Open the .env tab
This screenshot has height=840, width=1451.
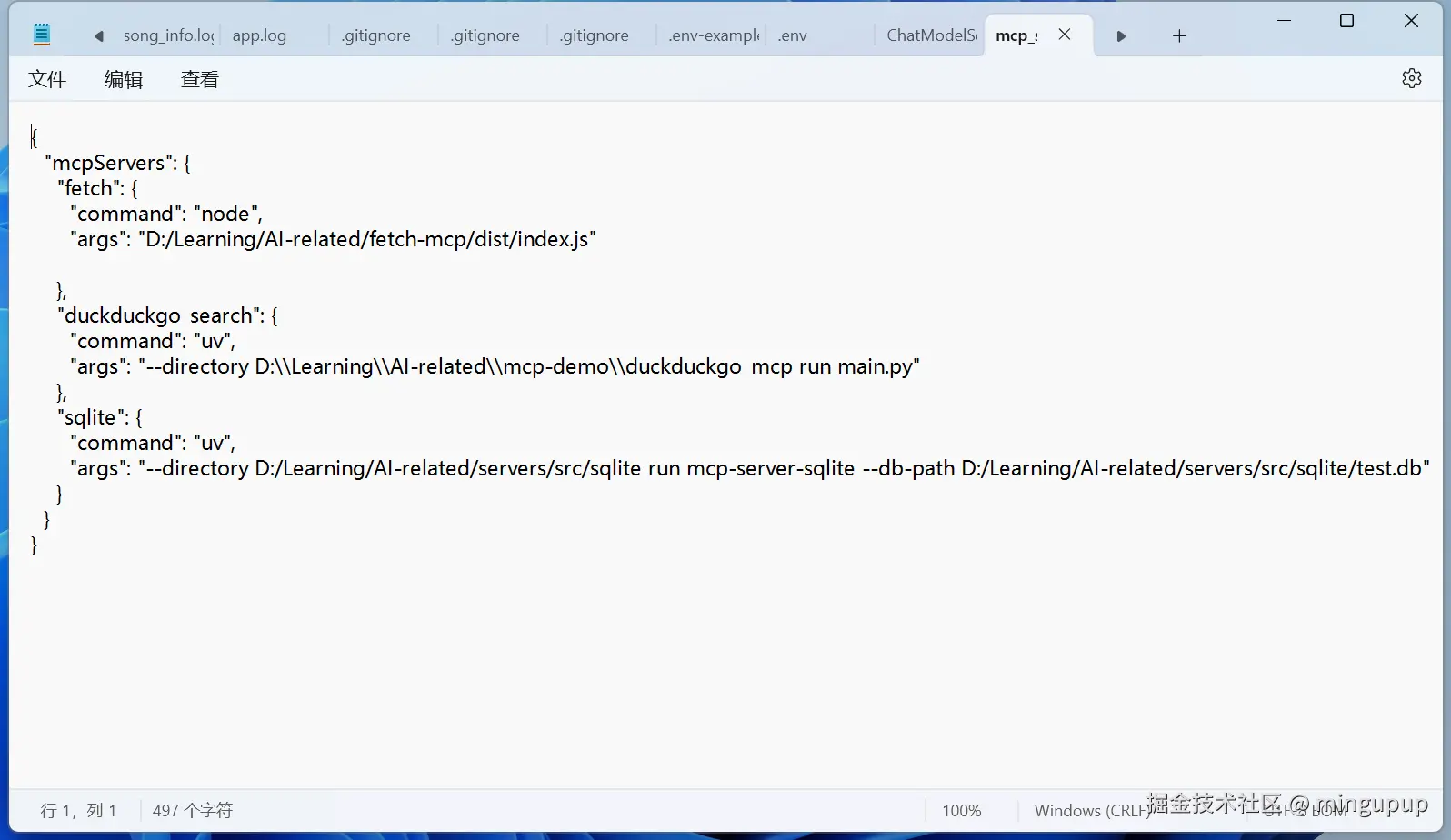coord(792,35)
